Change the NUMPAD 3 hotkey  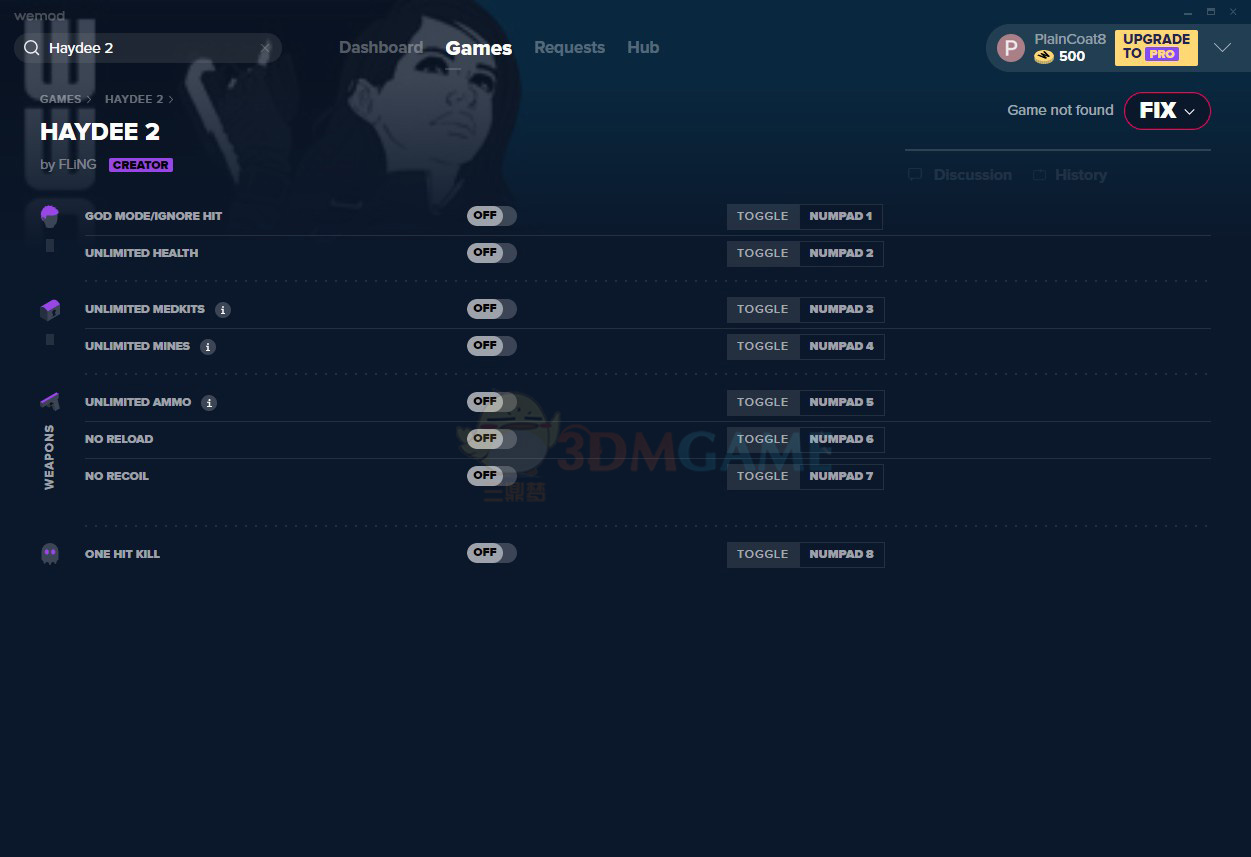coord(841,310)
